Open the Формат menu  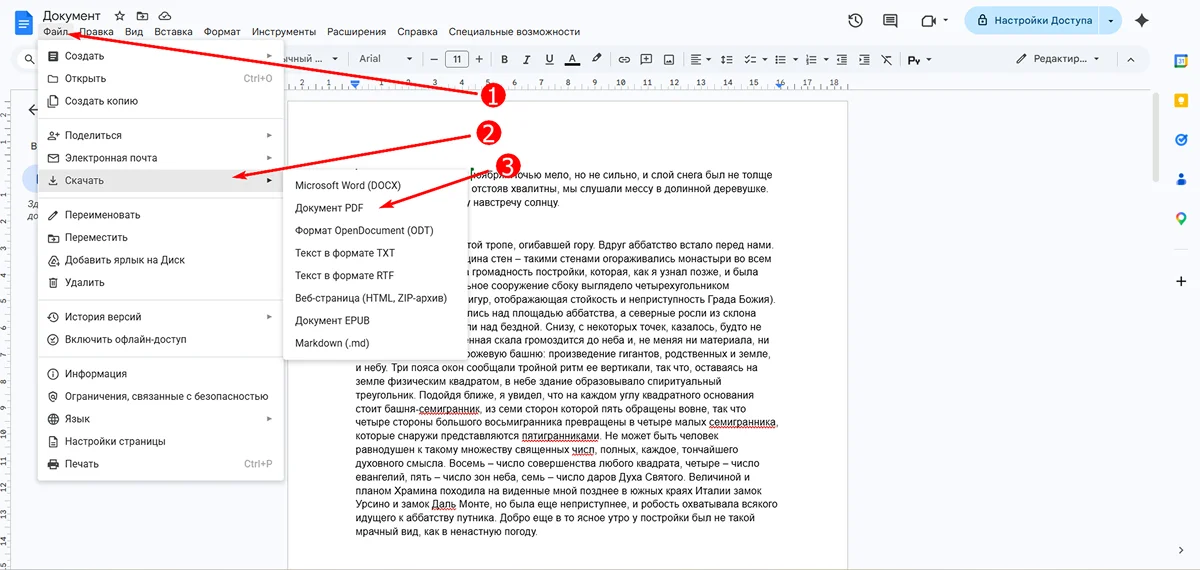[222, 32]
